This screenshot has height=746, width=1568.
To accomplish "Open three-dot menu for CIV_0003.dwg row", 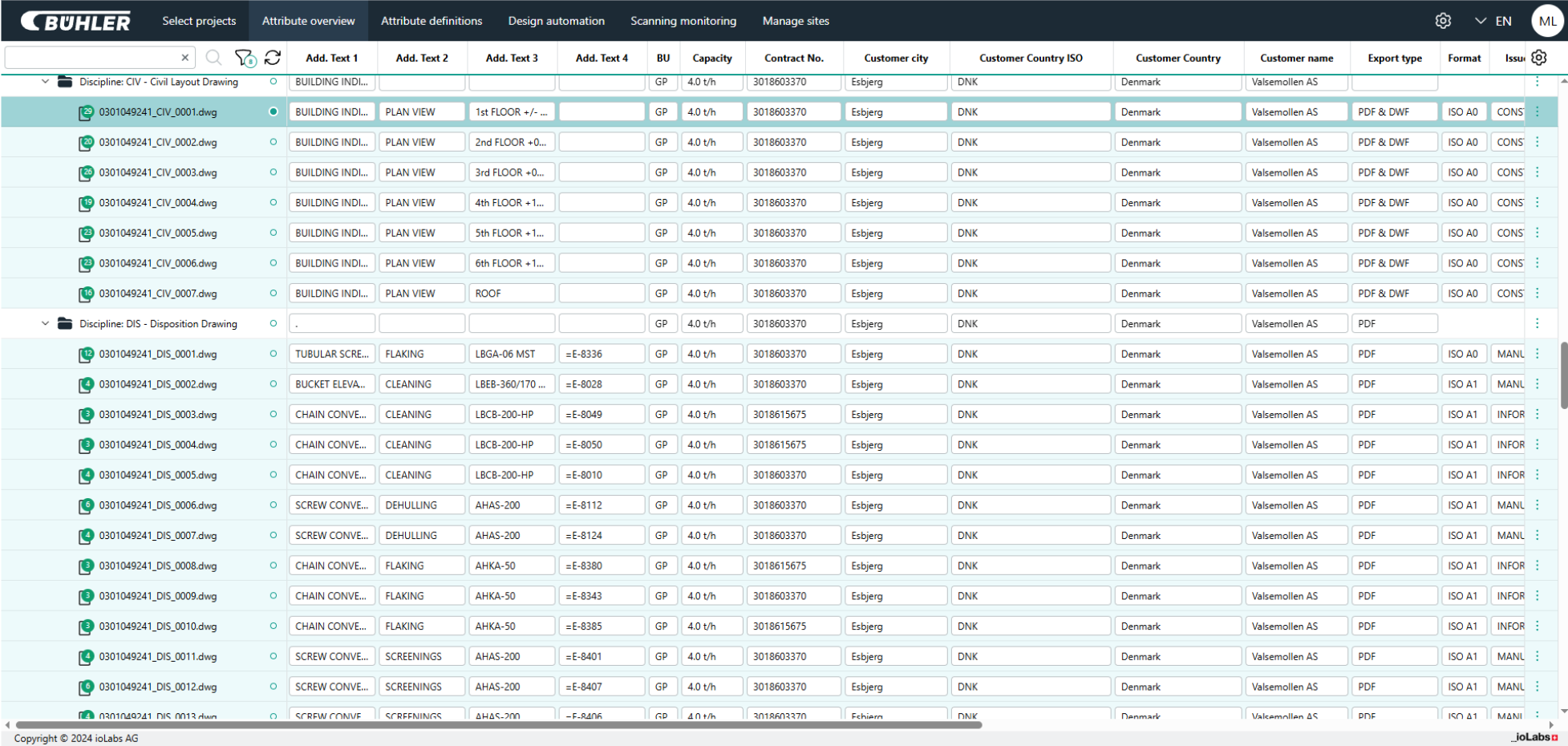I will click(1537, 172).
